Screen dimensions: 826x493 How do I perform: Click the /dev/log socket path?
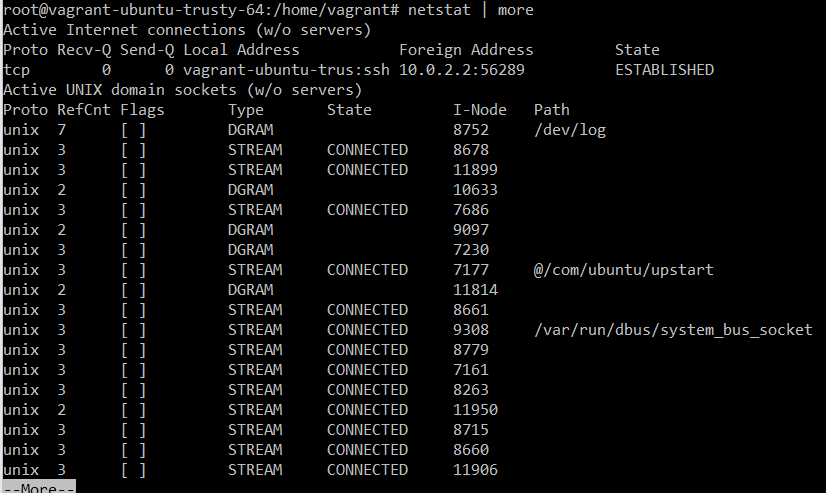(x=570, y=130)
